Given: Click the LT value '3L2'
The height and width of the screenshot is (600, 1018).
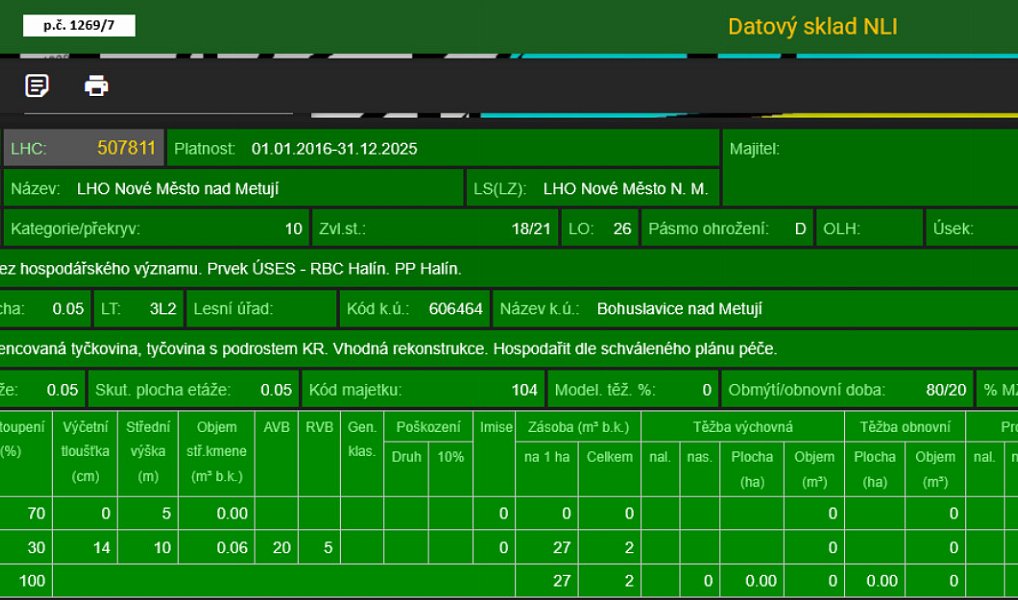Looking at the screenshot, I should click(163, 308).
